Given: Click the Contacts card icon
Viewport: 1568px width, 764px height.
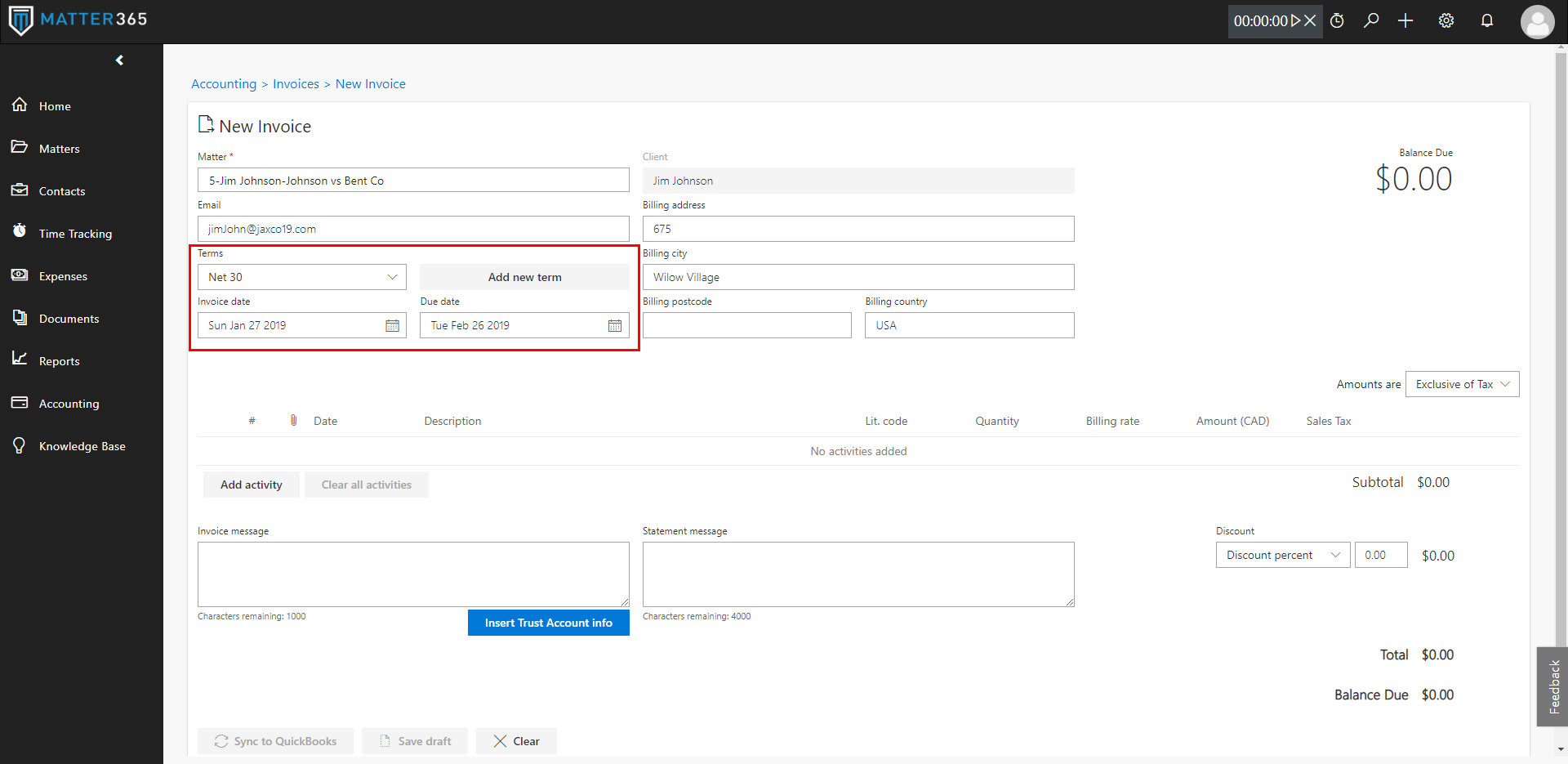Looking at the screenshot, I should point(20,190).
